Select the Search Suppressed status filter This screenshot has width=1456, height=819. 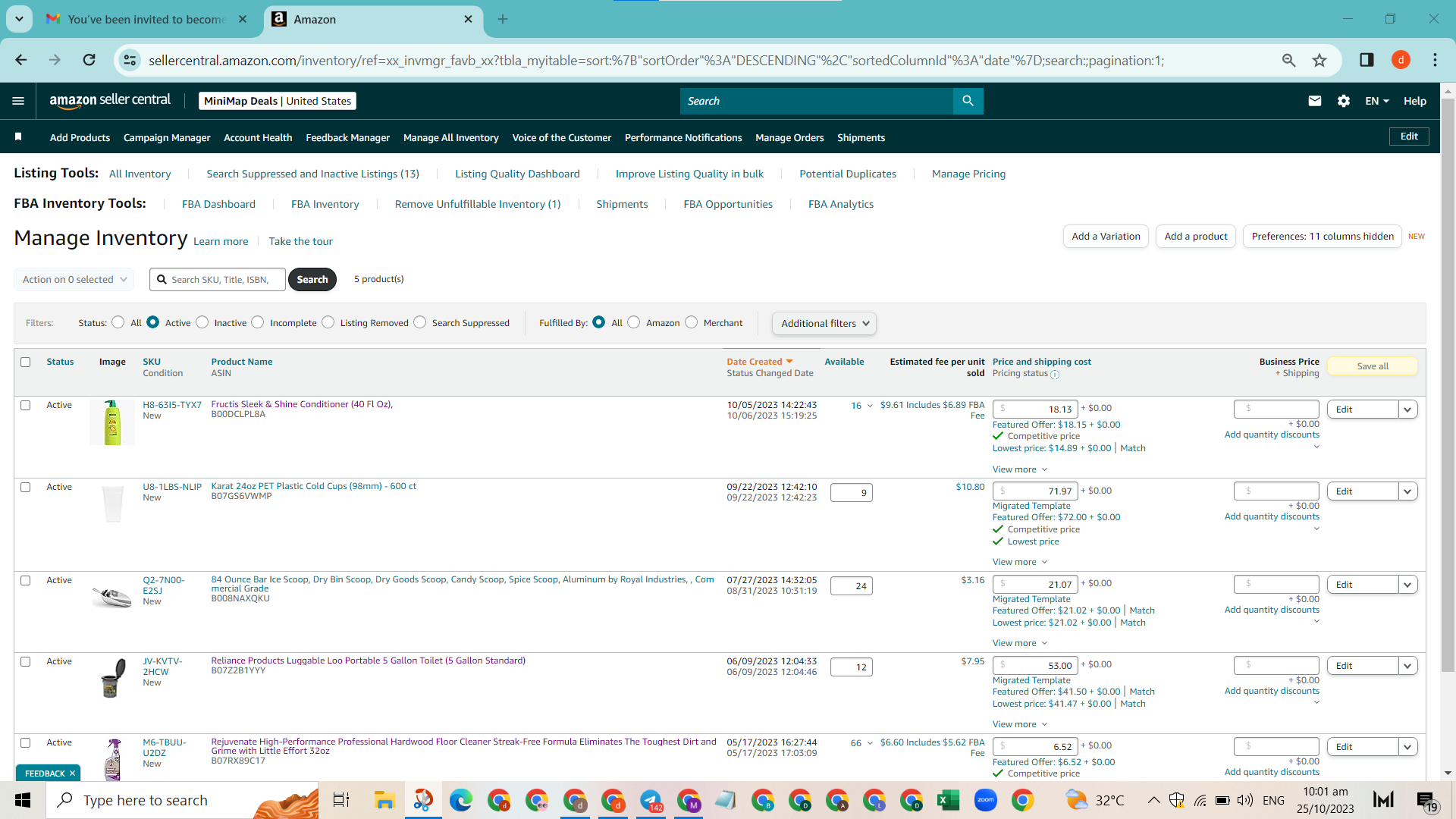420,322
